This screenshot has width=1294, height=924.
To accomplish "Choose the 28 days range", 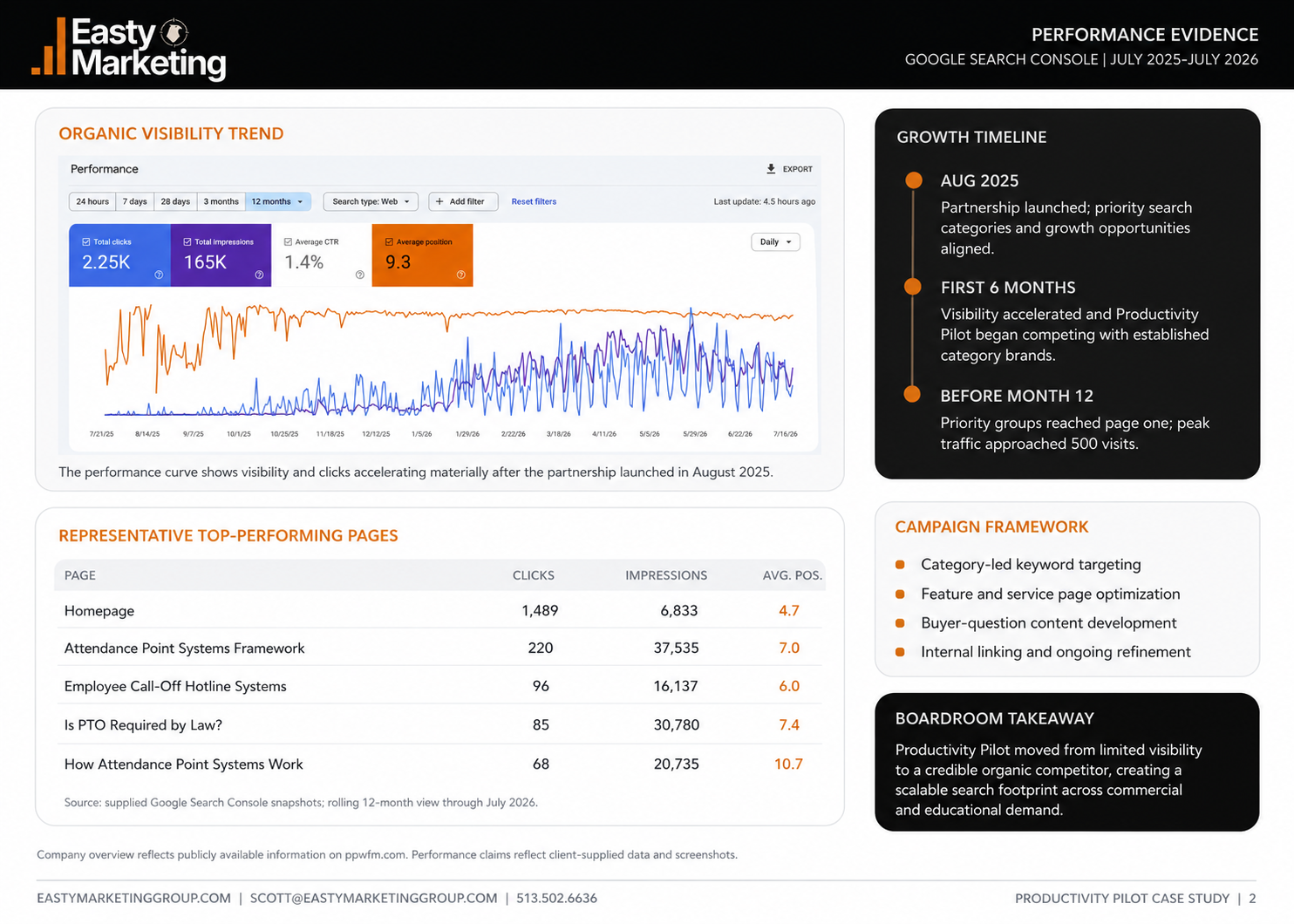I will [x=175, y=201].
